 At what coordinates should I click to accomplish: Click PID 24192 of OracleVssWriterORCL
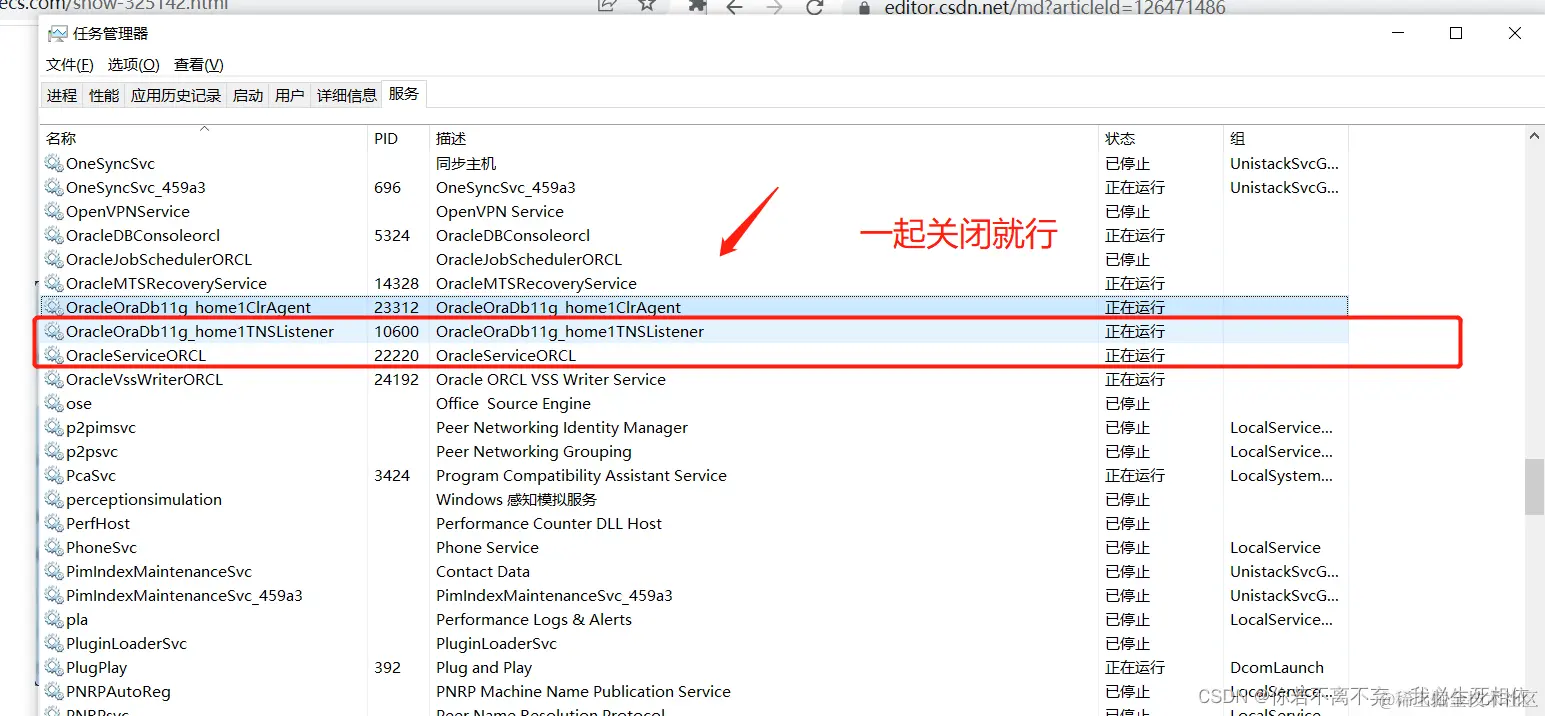[396, 379]
